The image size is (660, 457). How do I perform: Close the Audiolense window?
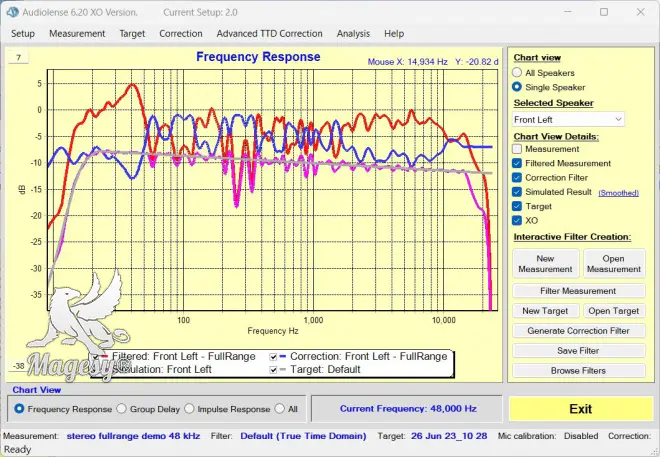point(641,12)
